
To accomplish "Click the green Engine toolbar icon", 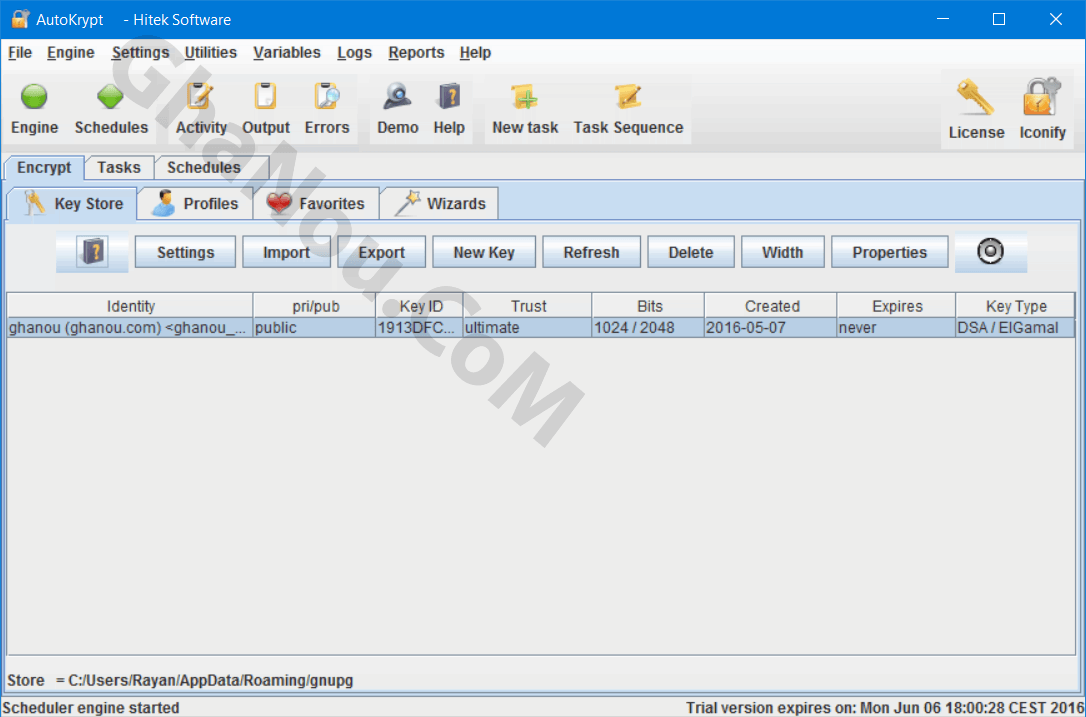I will (34, 97).
